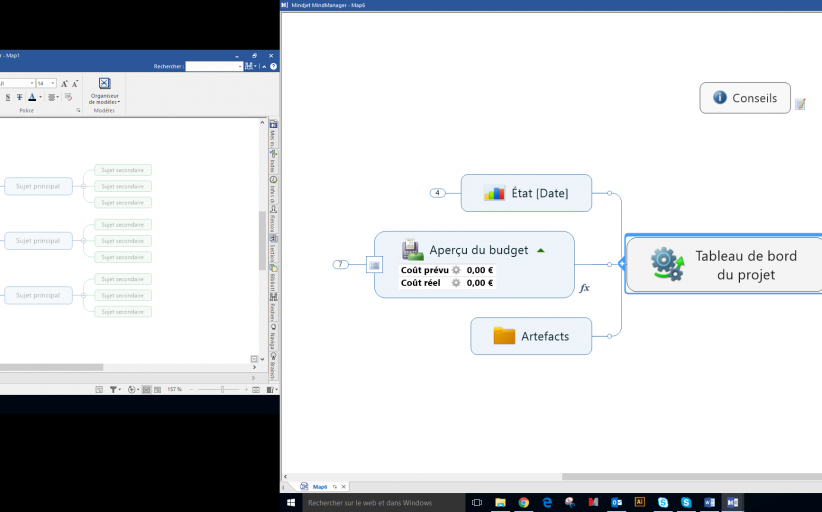822x512 pixels.
Task: Click the Organiseur de modèles icon
Action: tap(104, 85)
